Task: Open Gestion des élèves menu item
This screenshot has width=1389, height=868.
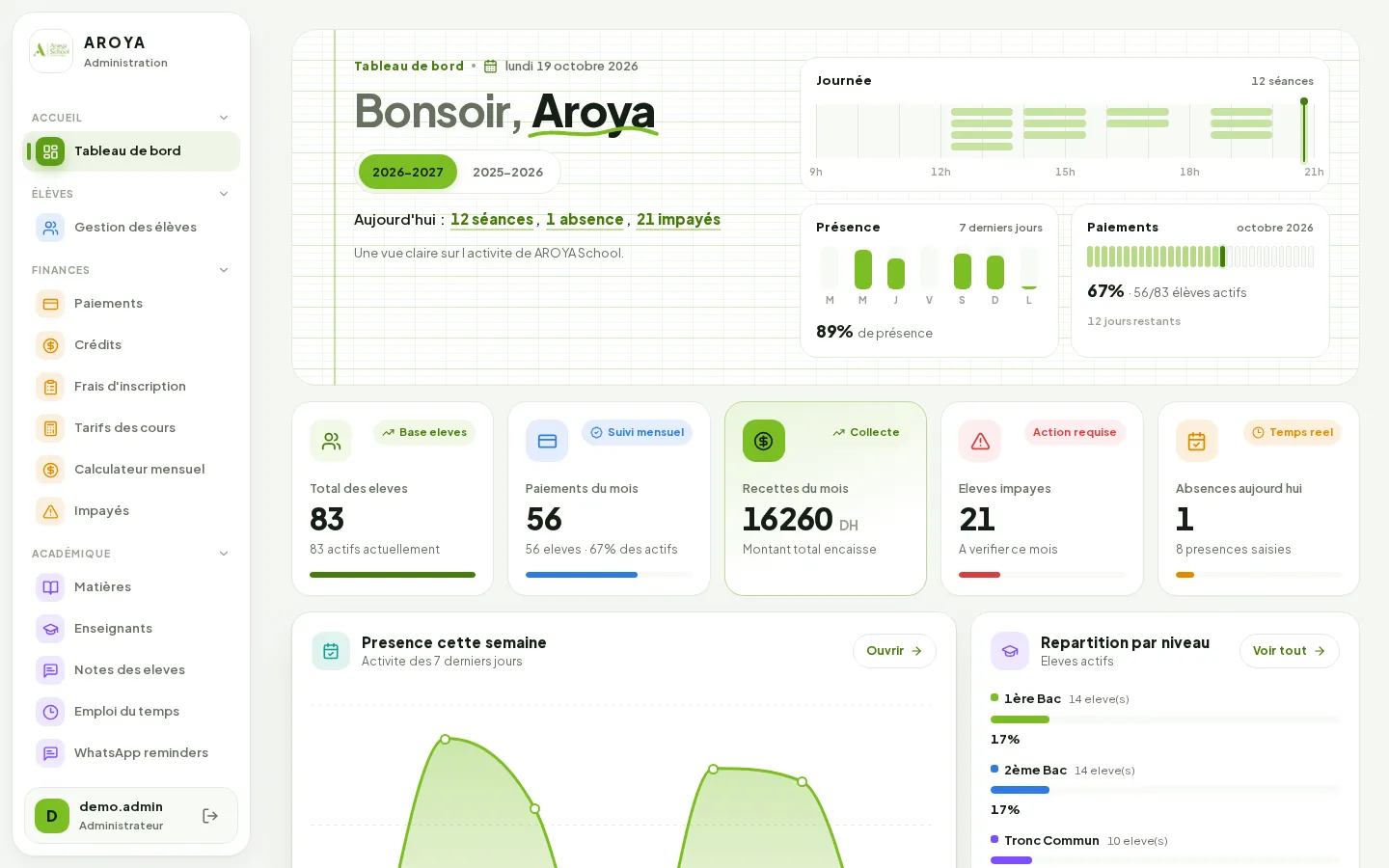Action: (x=131, y=228)
